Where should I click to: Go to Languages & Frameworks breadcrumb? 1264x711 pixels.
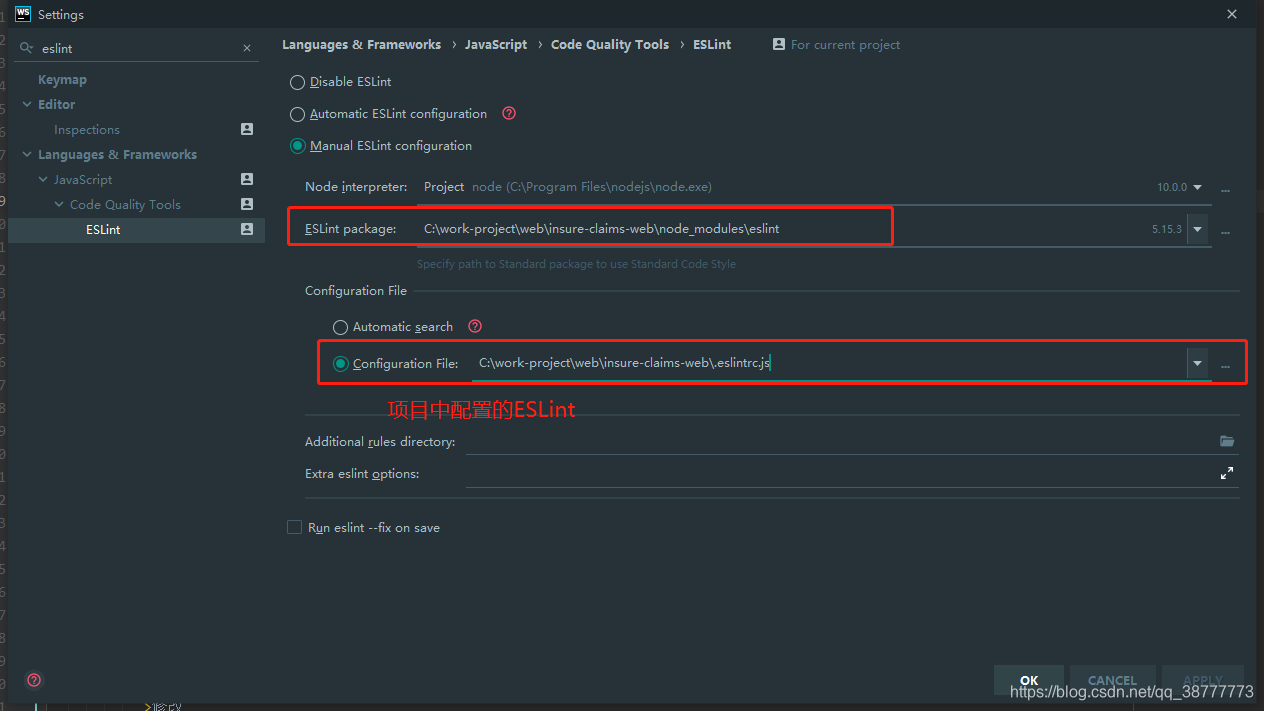[361, 44]
